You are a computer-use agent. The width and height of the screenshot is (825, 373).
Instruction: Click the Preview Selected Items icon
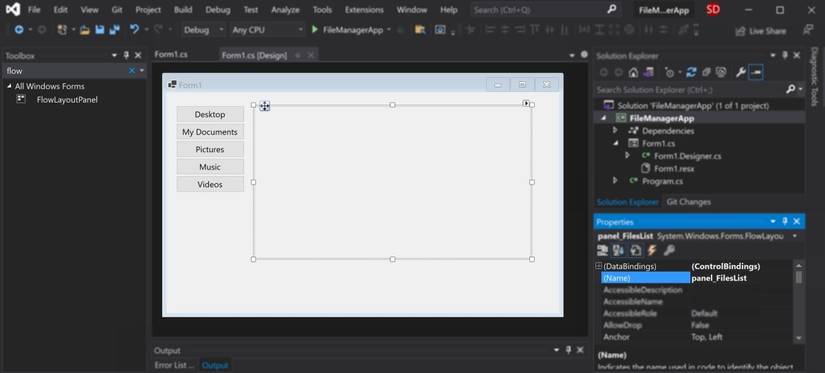point(756,72)
